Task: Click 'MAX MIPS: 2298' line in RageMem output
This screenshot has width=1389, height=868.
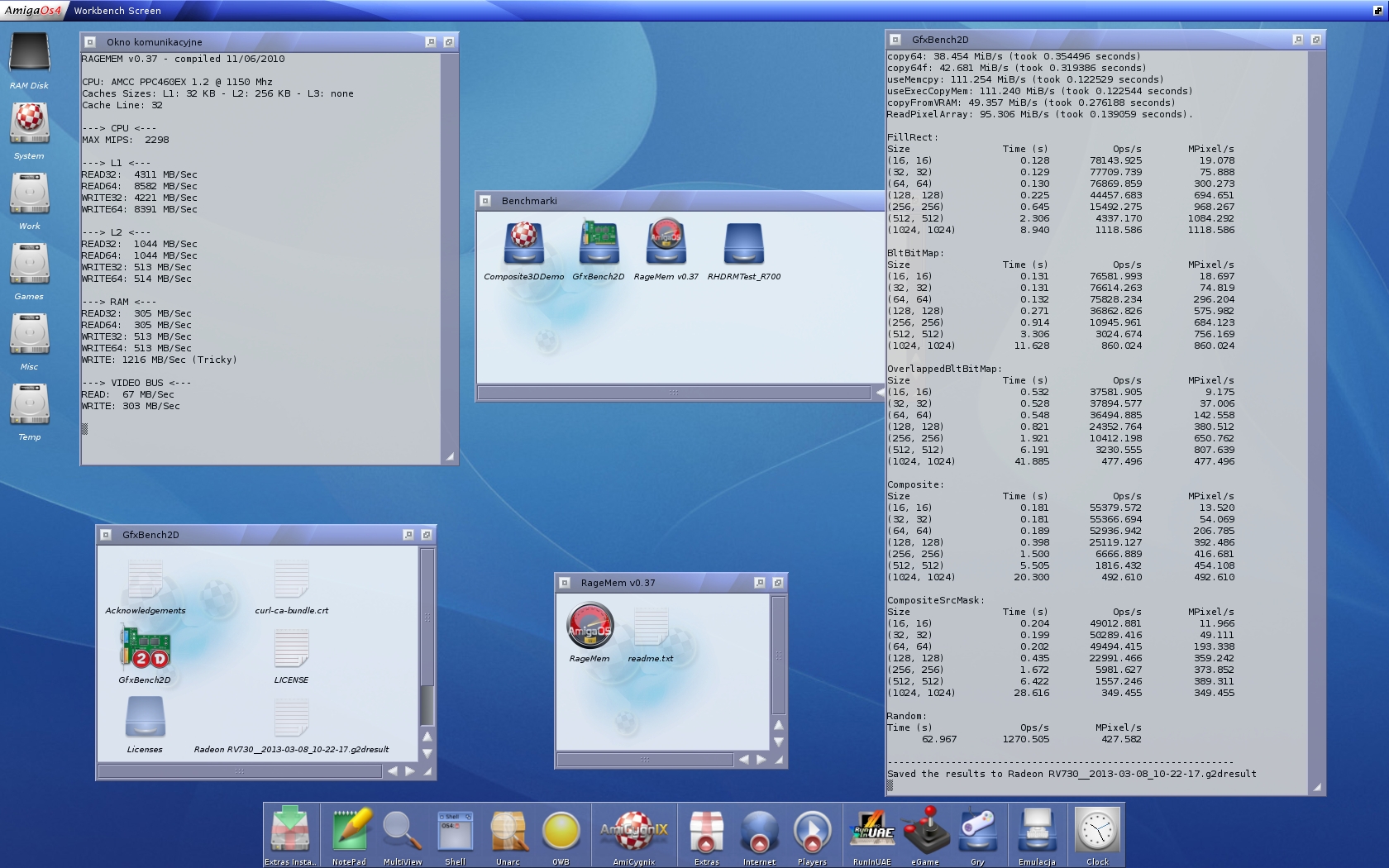Action: 126,140
